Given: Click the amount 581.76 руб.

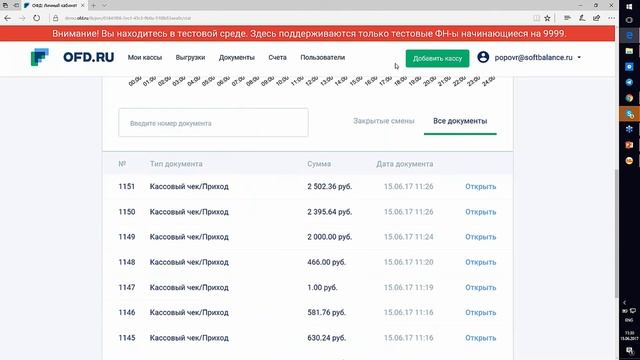Looking at the screenshot, I should [327, 312].
